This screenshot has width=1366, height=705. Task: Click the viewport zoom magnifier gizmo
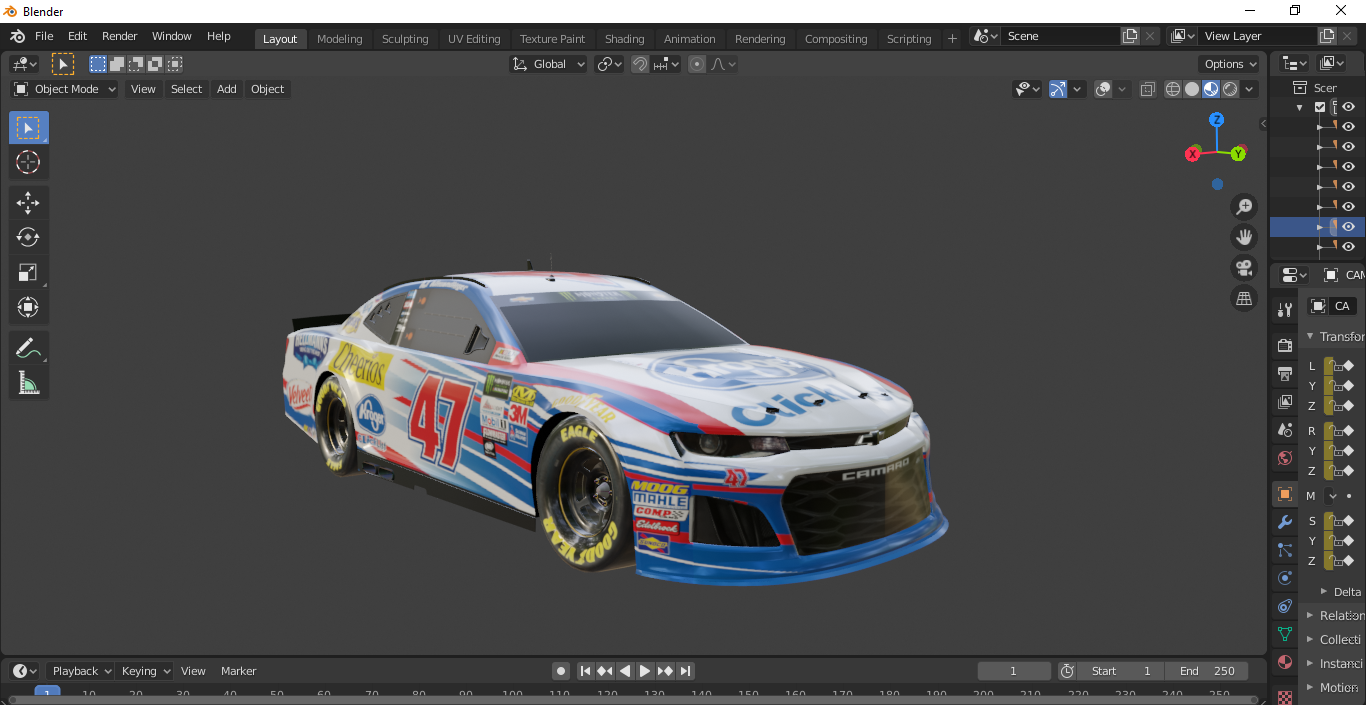1244,207
